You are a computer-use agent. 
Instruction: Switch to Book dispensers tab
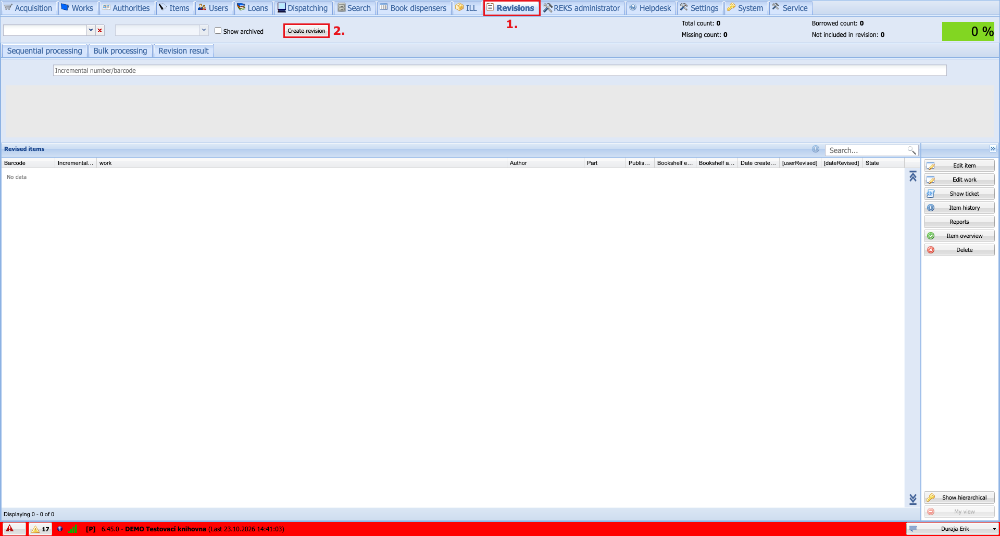coord(413,8)
